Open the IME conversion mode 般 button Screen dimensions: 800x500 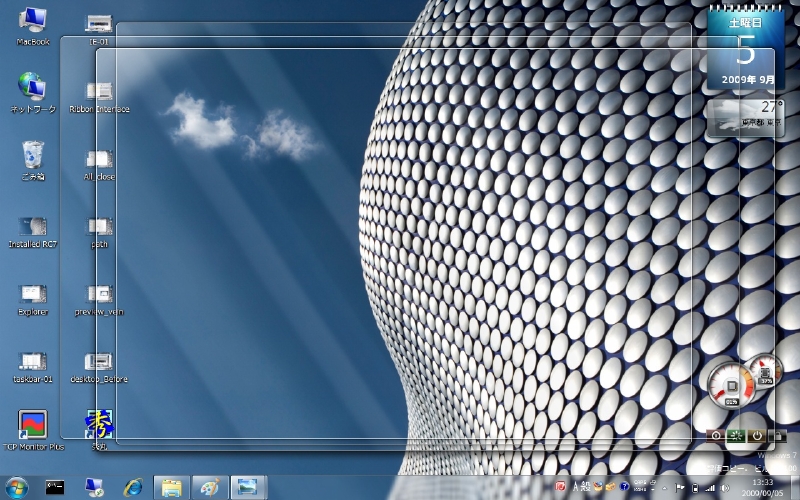[x=585, y=487]
